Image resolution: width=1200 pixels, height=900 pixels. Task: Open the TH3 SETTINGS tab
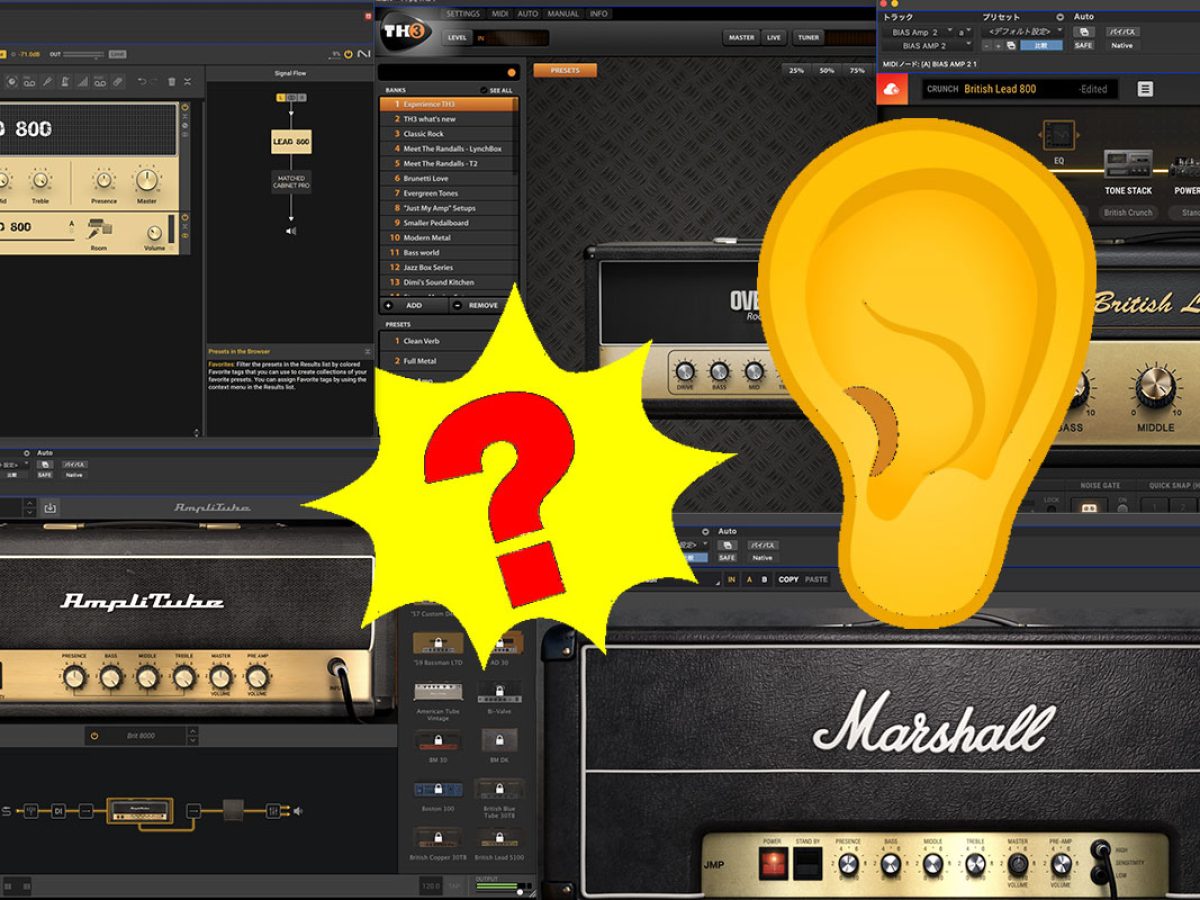coord(462,14)
